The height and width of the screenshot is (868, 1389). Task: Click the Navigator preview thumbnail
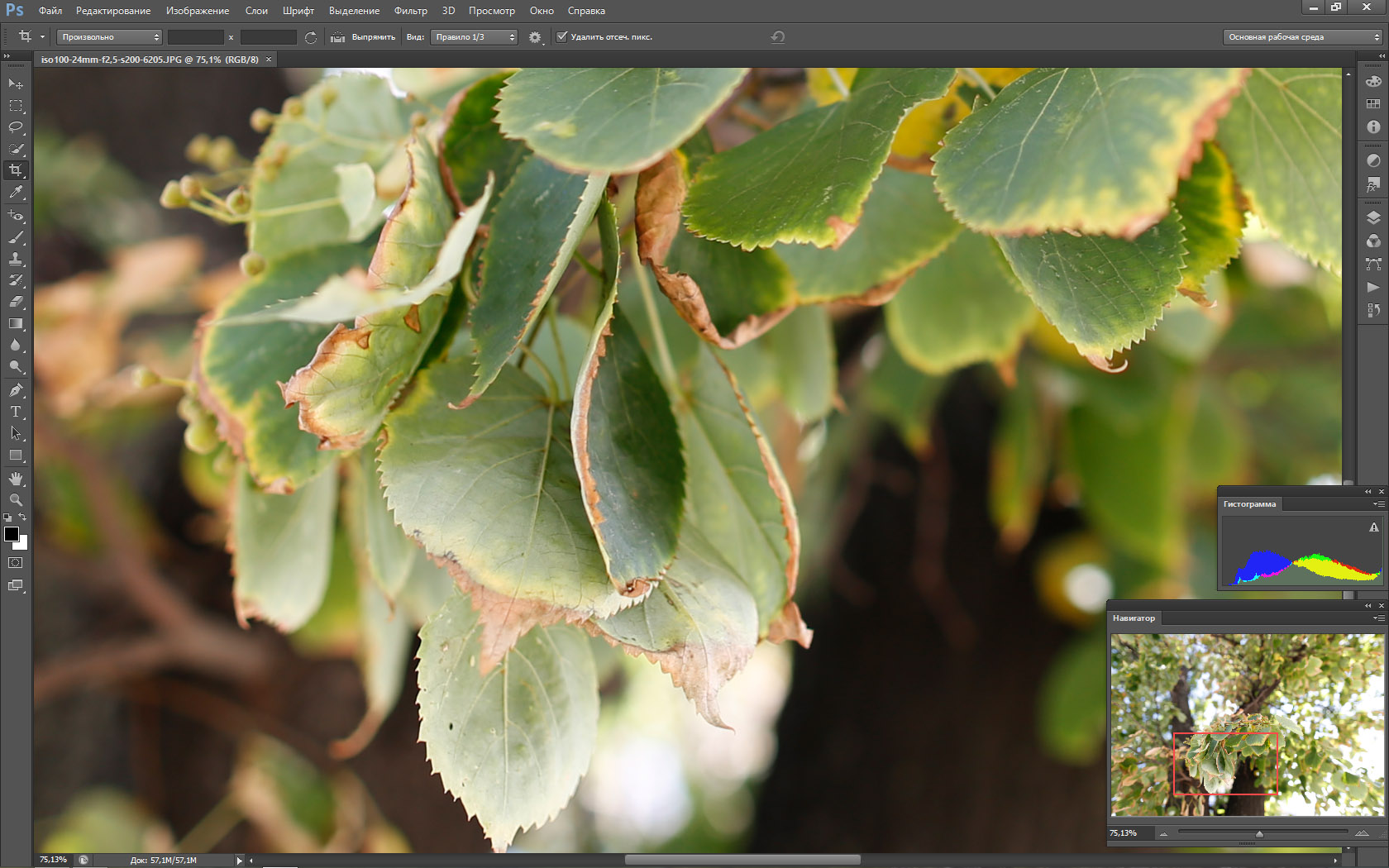click(1247, 725)
